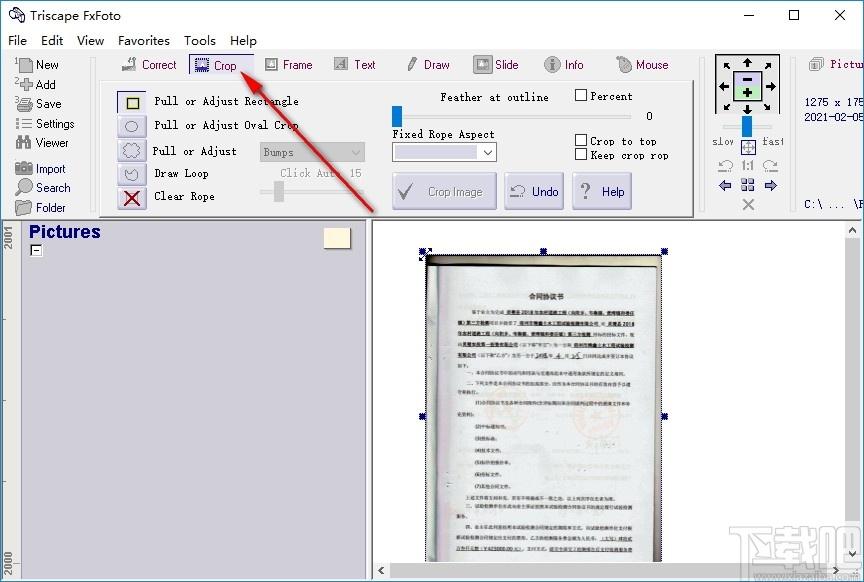864x582 pixels.
Task: Pan image right with right arrow
Action: [x=770, y=86]
